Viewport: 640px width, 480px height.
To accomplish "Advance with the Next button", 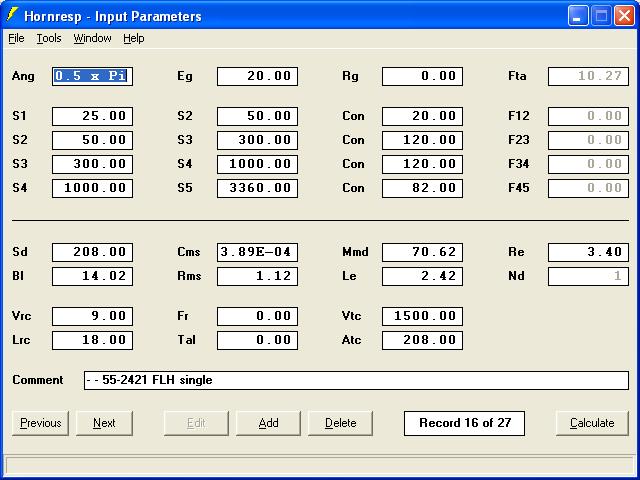I will [104, 423].
